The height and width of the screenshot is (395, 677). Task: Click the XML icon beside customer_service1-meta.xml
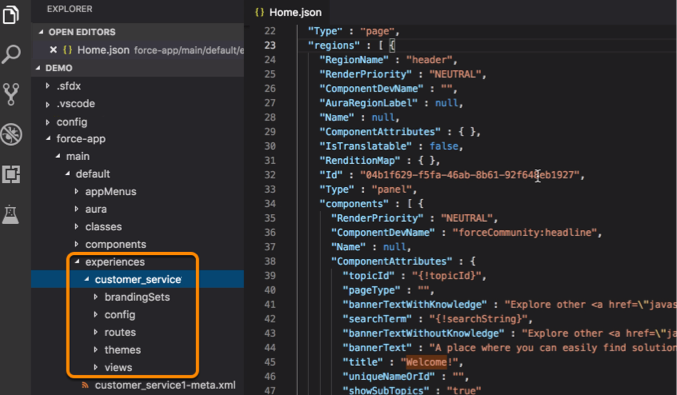85,385
